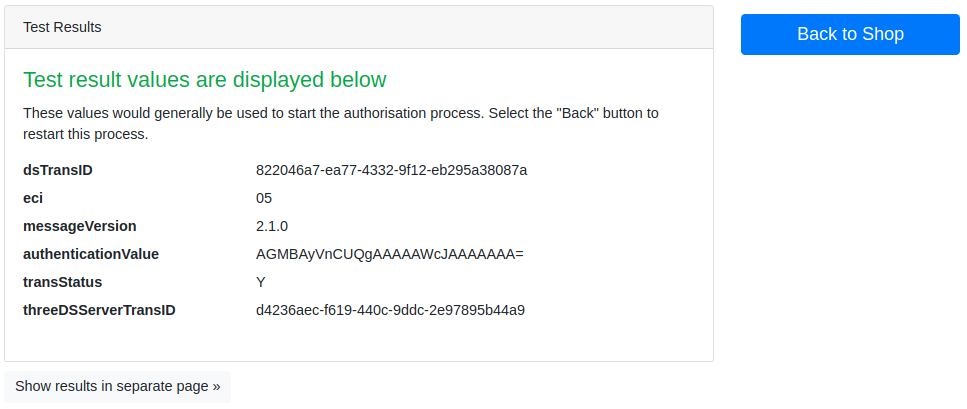This screenshot has height=409, width=967.
Task: Select the threeDSServerTransID field label
Action: [x=99, y=310]
